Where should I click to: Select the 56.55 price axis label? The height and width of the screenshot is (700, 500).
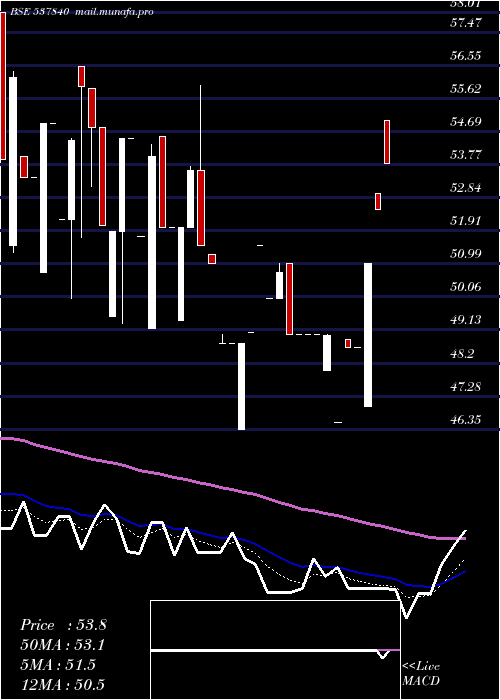pos(466,56)
